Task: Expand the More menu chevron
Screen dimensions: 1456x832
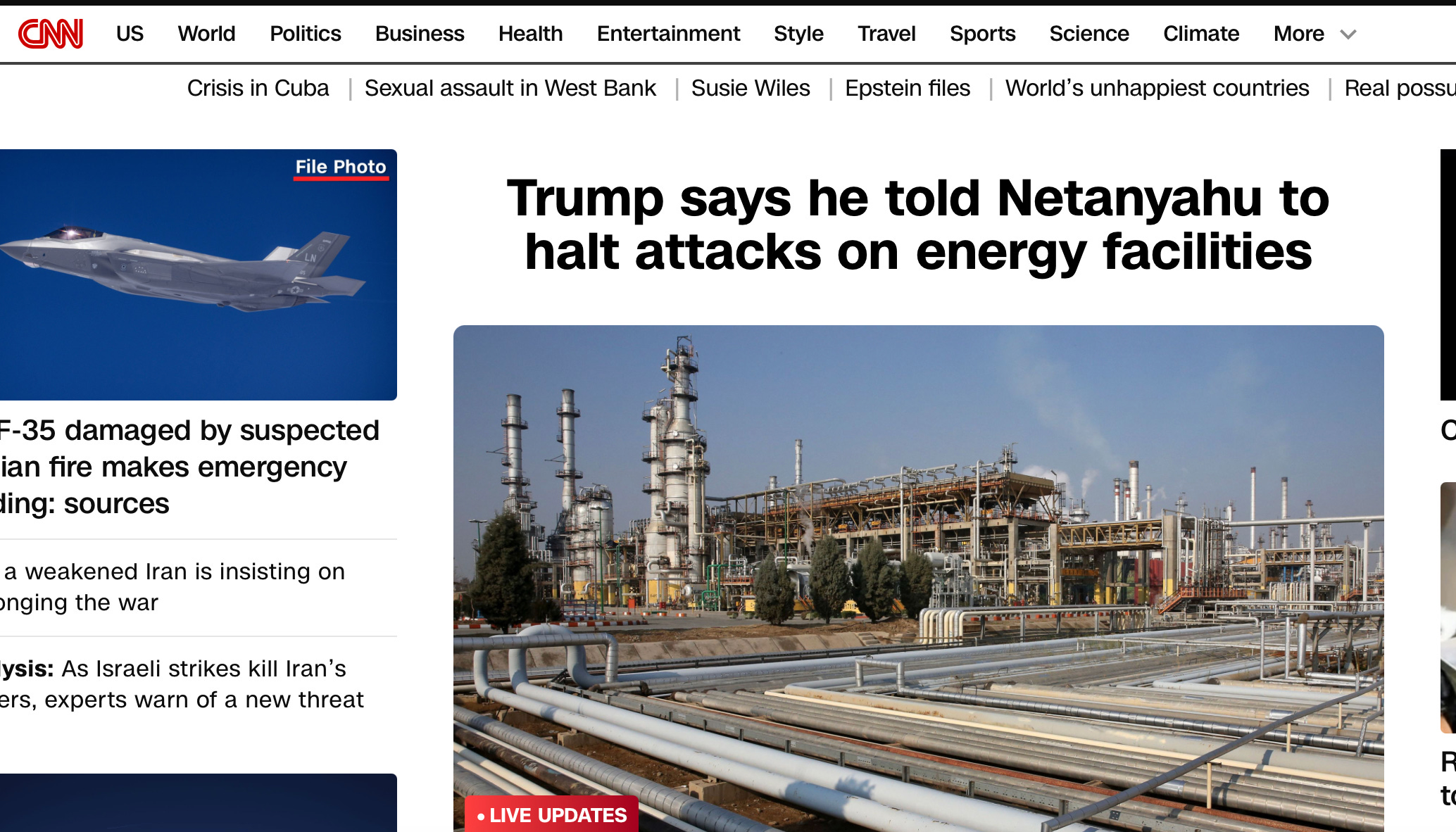Action: click(1348, 34)
